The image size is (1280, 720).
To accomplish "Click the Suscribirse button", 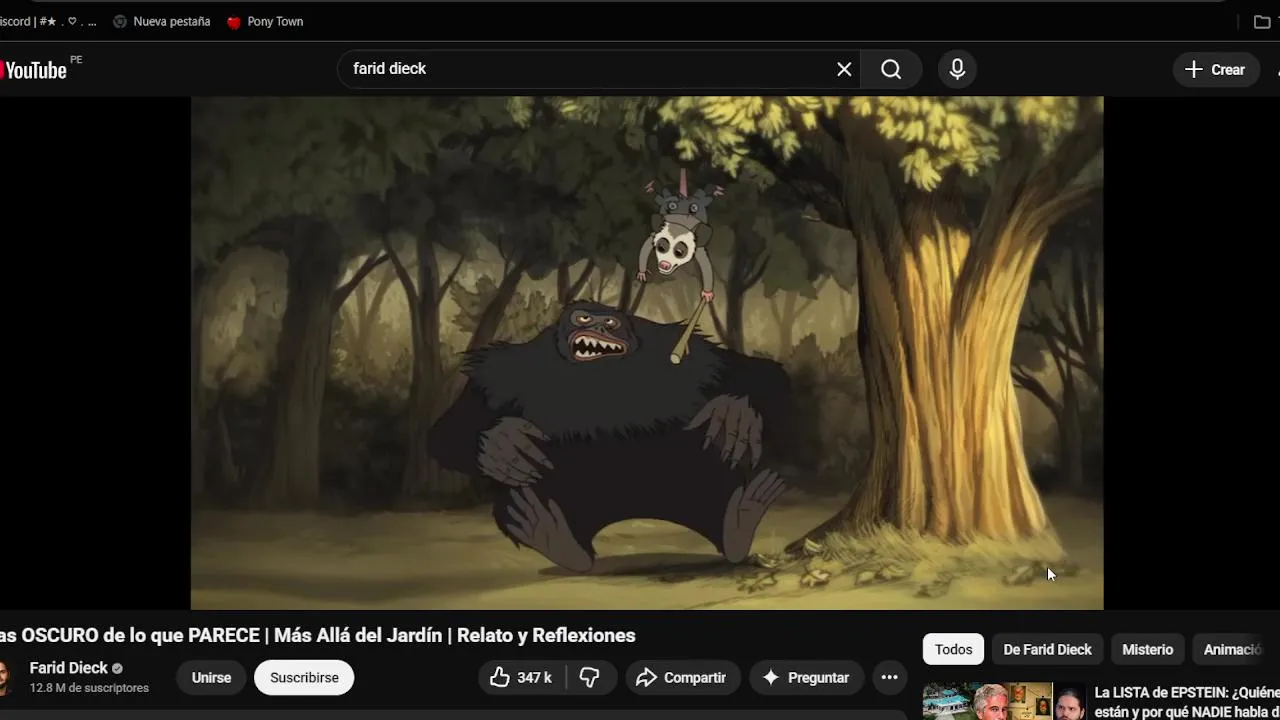I will (x=304, y=677).
